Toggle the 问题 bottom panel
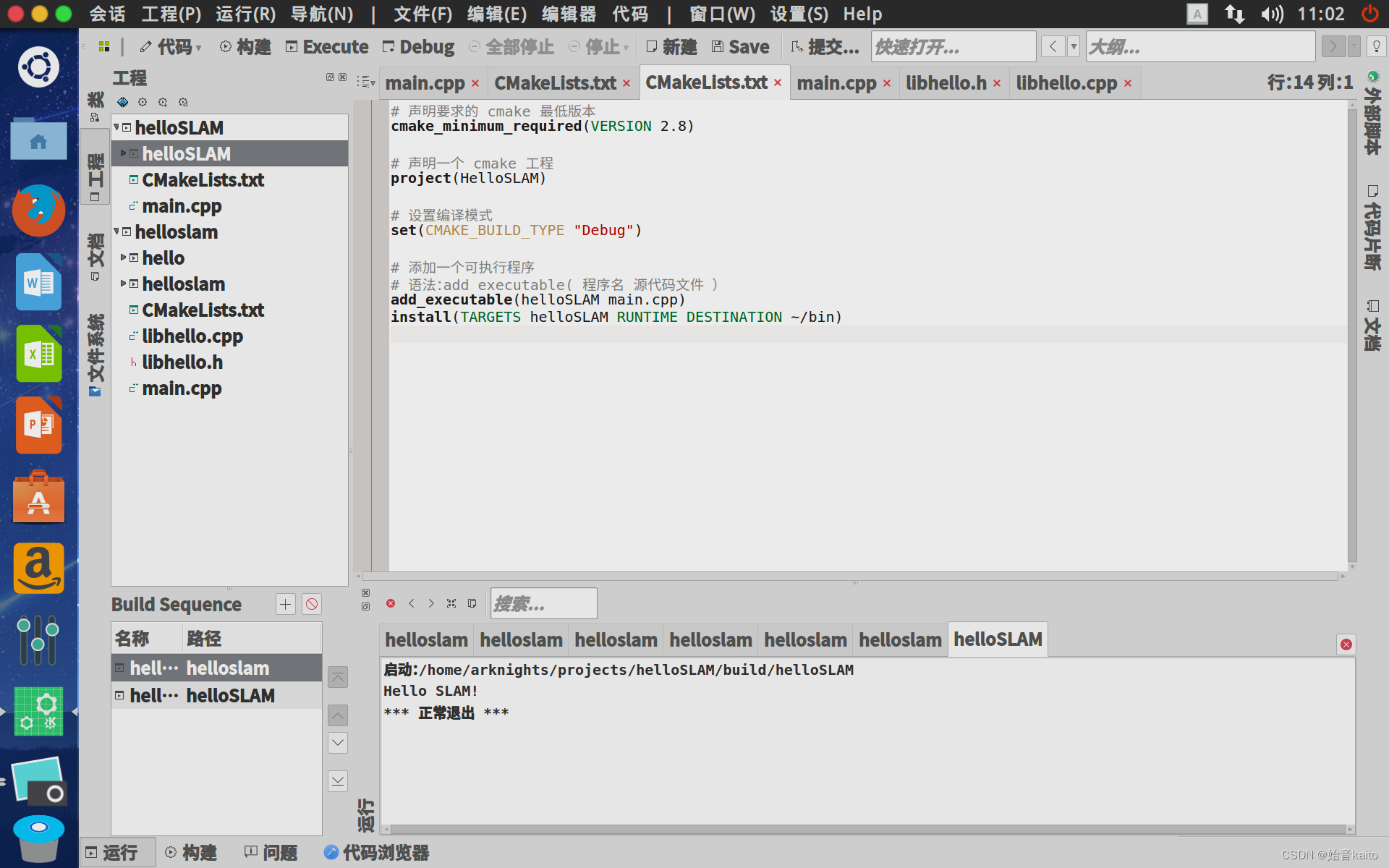Viewport: 1389px width, 868px height. (x=271, y=853)
